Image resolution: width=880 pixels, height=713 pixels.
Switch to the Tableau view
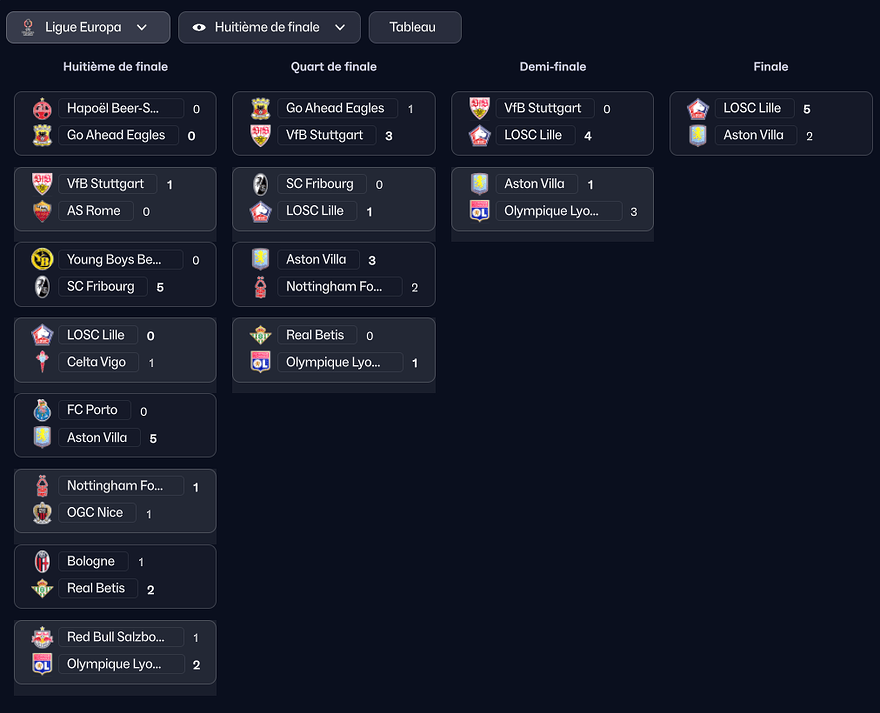pyautogui.click(x=414, y=28)
